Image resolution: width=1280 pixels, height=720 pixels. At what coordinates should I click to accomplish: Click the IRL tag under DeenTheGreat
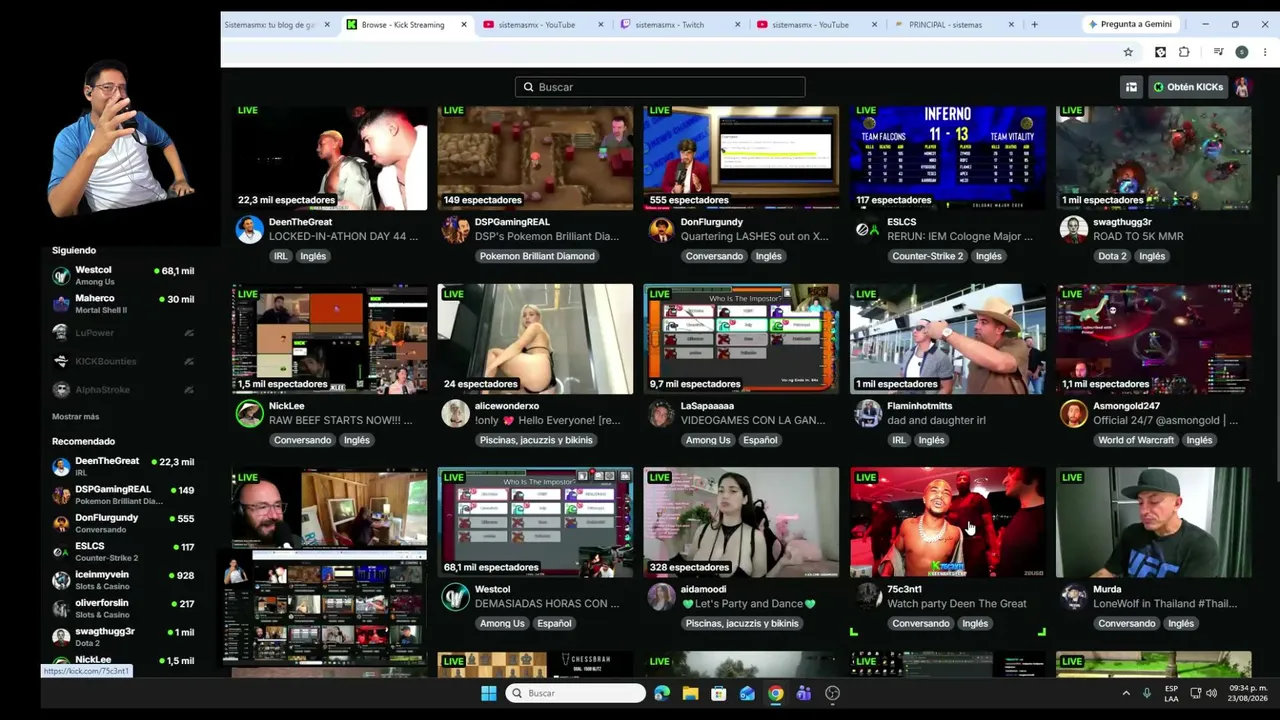(280, 256)
